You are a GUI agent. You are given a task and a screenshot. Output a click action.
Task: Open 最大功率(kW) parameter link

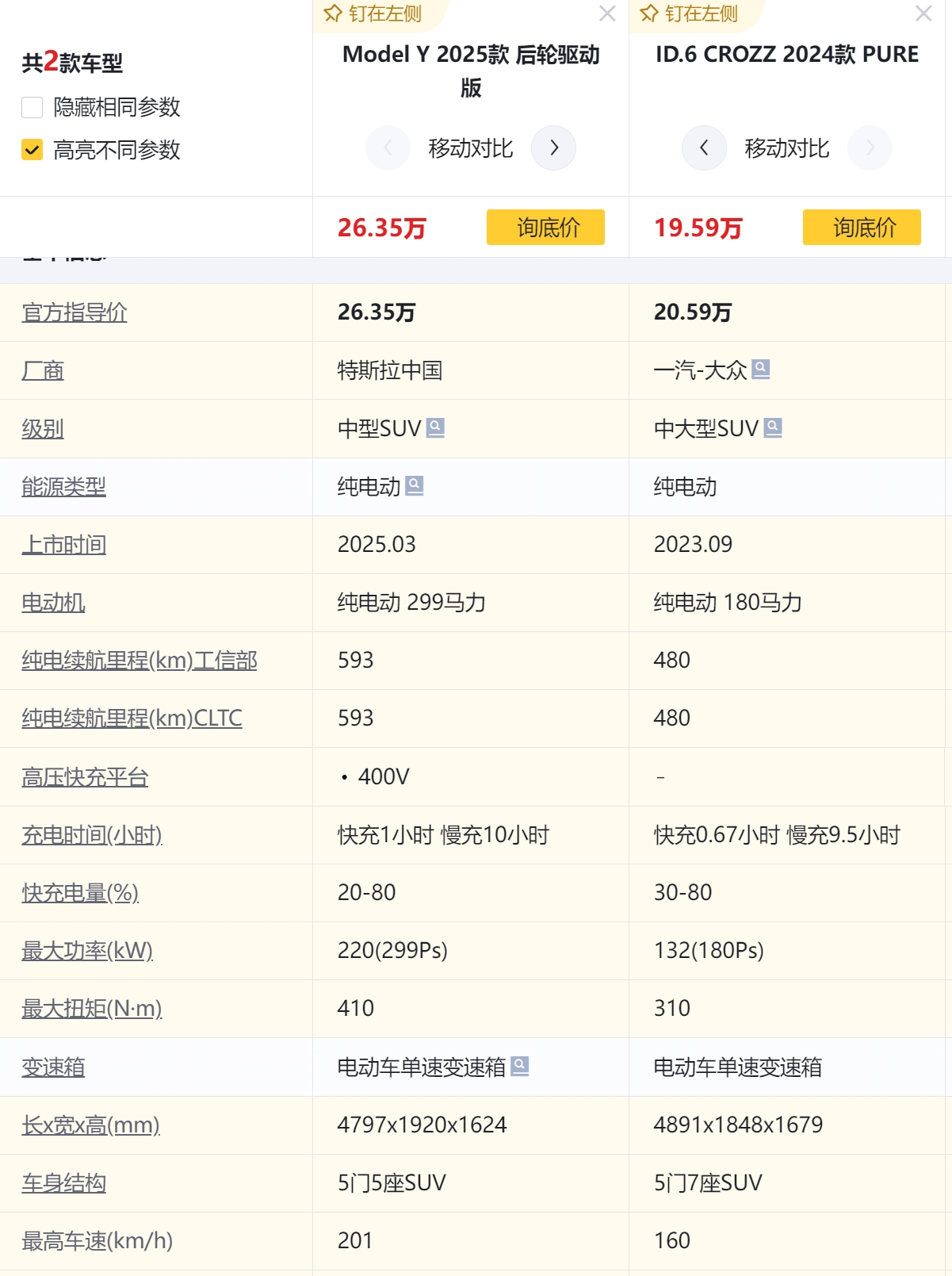[87, 951]
